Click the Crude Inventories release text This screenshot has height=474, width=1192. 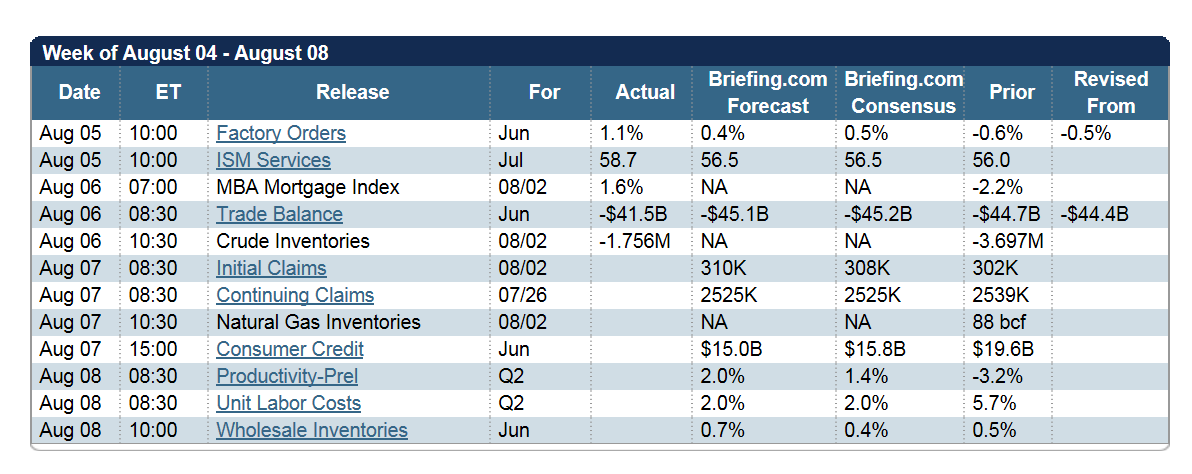[x=293, y=241]
